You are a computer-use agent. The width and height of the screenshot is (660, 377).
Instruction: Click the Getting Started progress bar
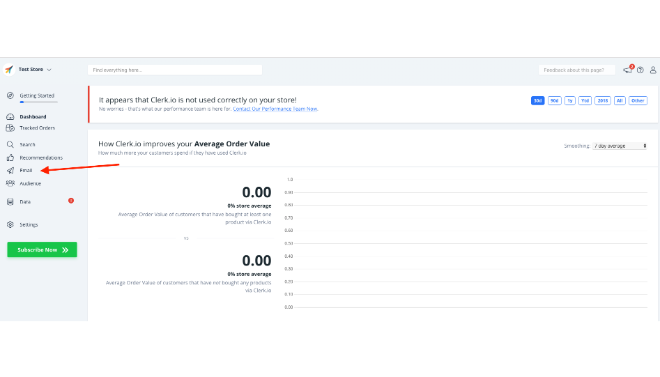point(38,102)
